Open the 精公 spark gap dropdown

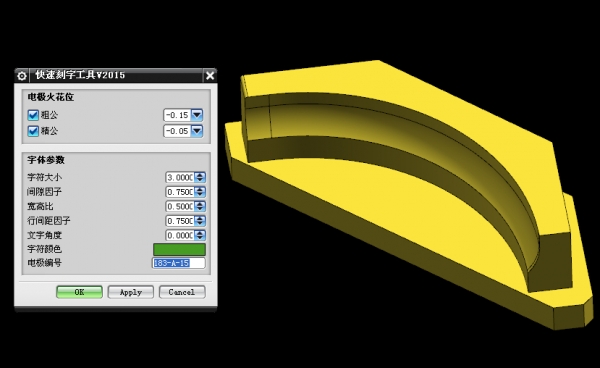click(x=197, y=131)
